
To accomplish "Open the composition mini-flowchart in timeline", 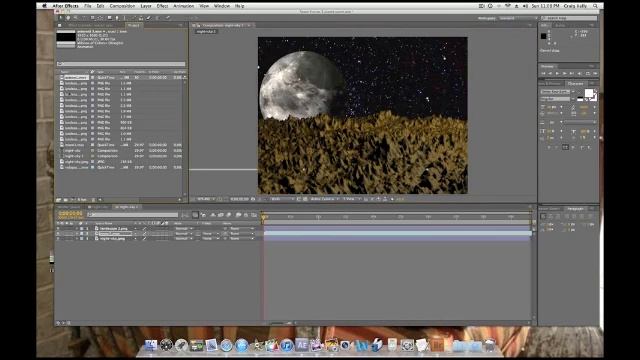I will 185,215.
